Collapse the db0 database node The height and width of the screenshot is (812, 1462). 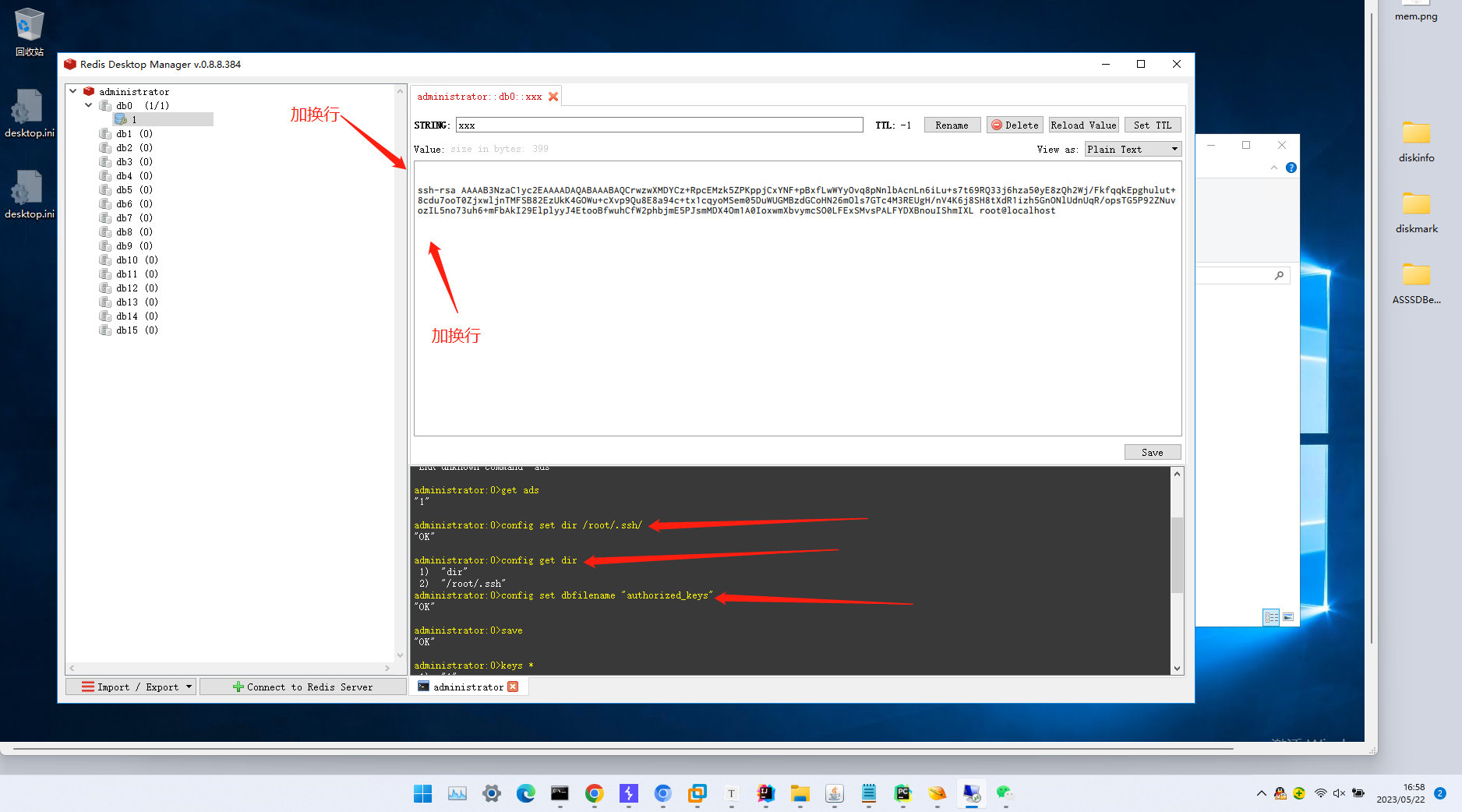[x=88, y=105]
